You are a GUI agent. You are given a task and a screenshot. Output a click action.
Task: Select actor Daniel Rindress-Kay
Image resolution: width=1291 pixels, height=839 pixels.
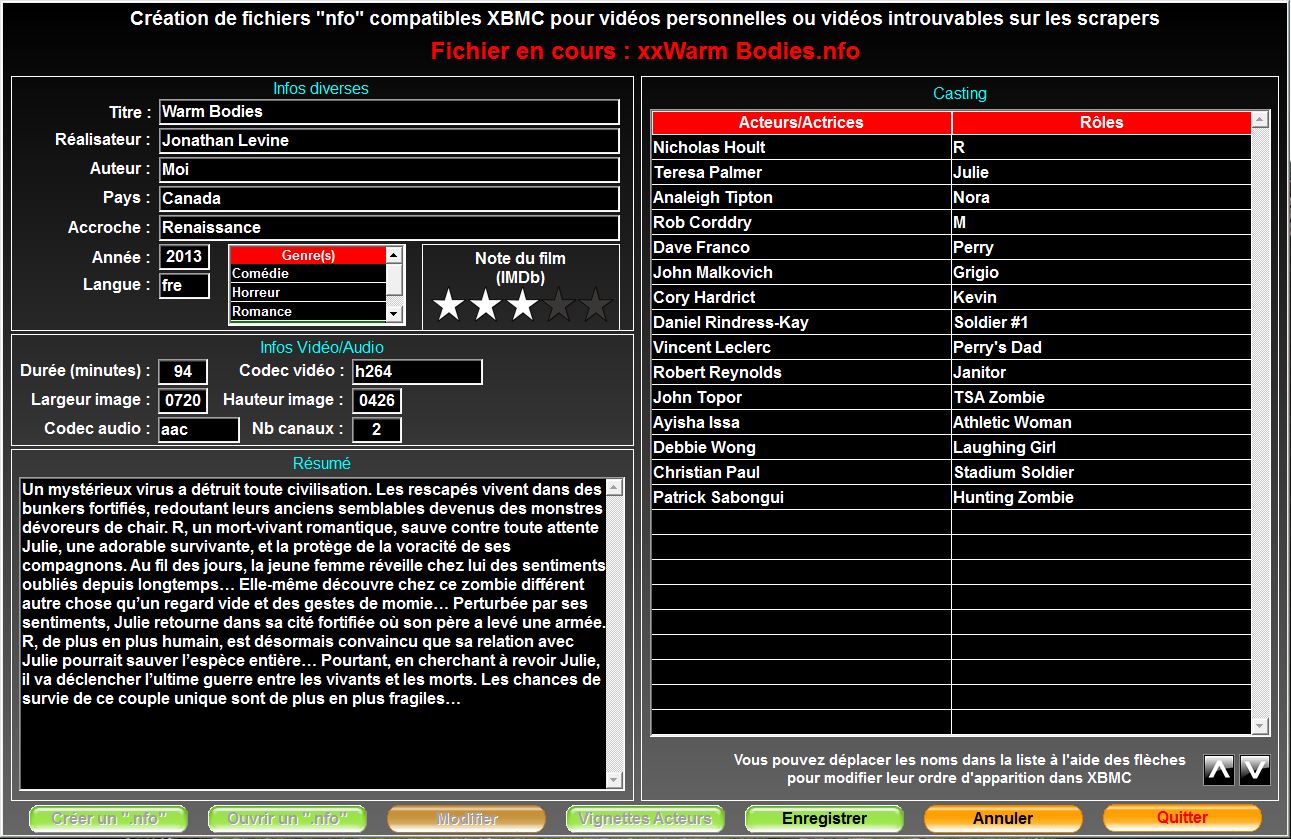pyautogui.click(x=801, y=322)
